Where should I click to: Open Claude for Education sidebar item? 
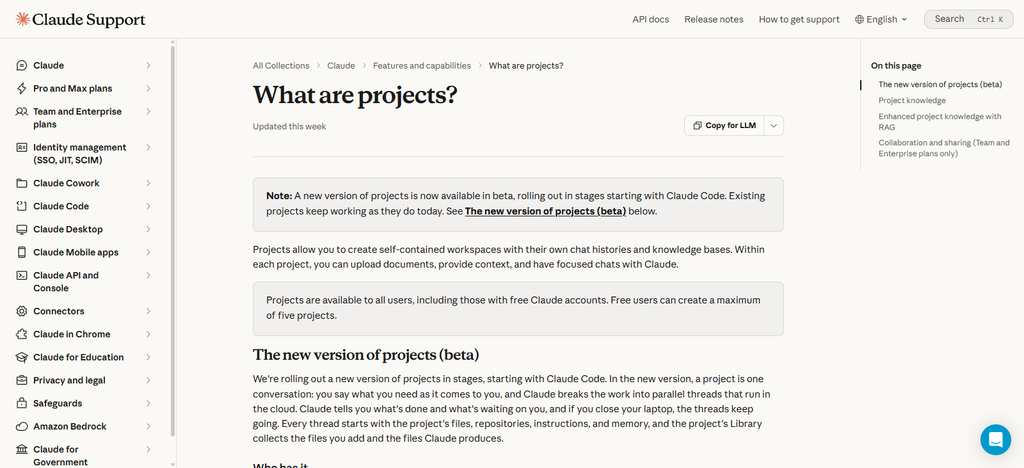tap(84, 357)
